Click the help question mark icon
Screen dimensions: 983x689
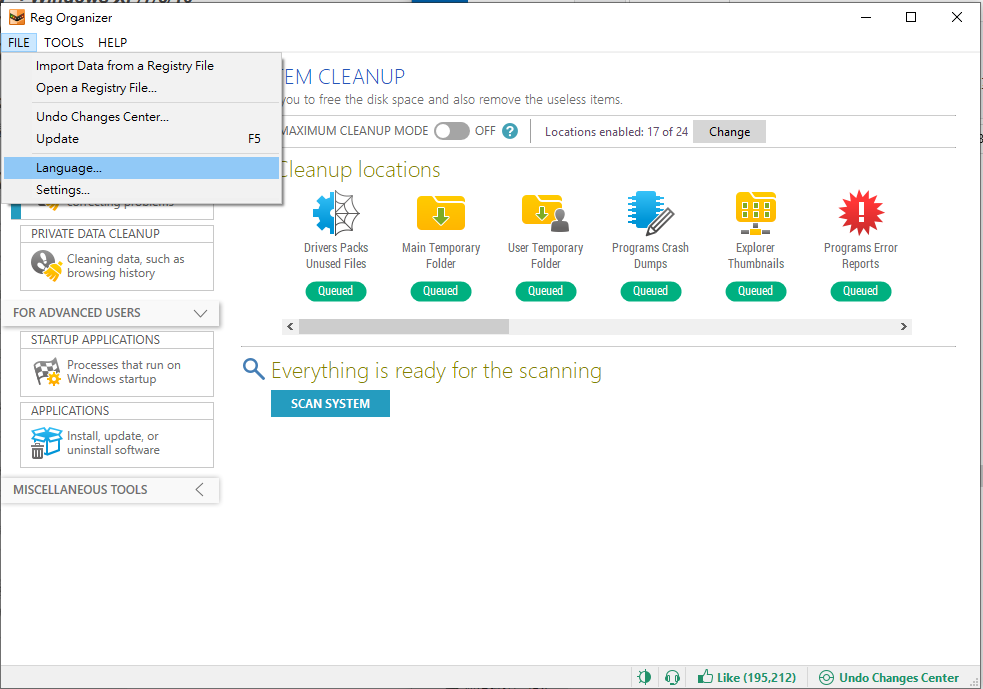pos(510,131)
